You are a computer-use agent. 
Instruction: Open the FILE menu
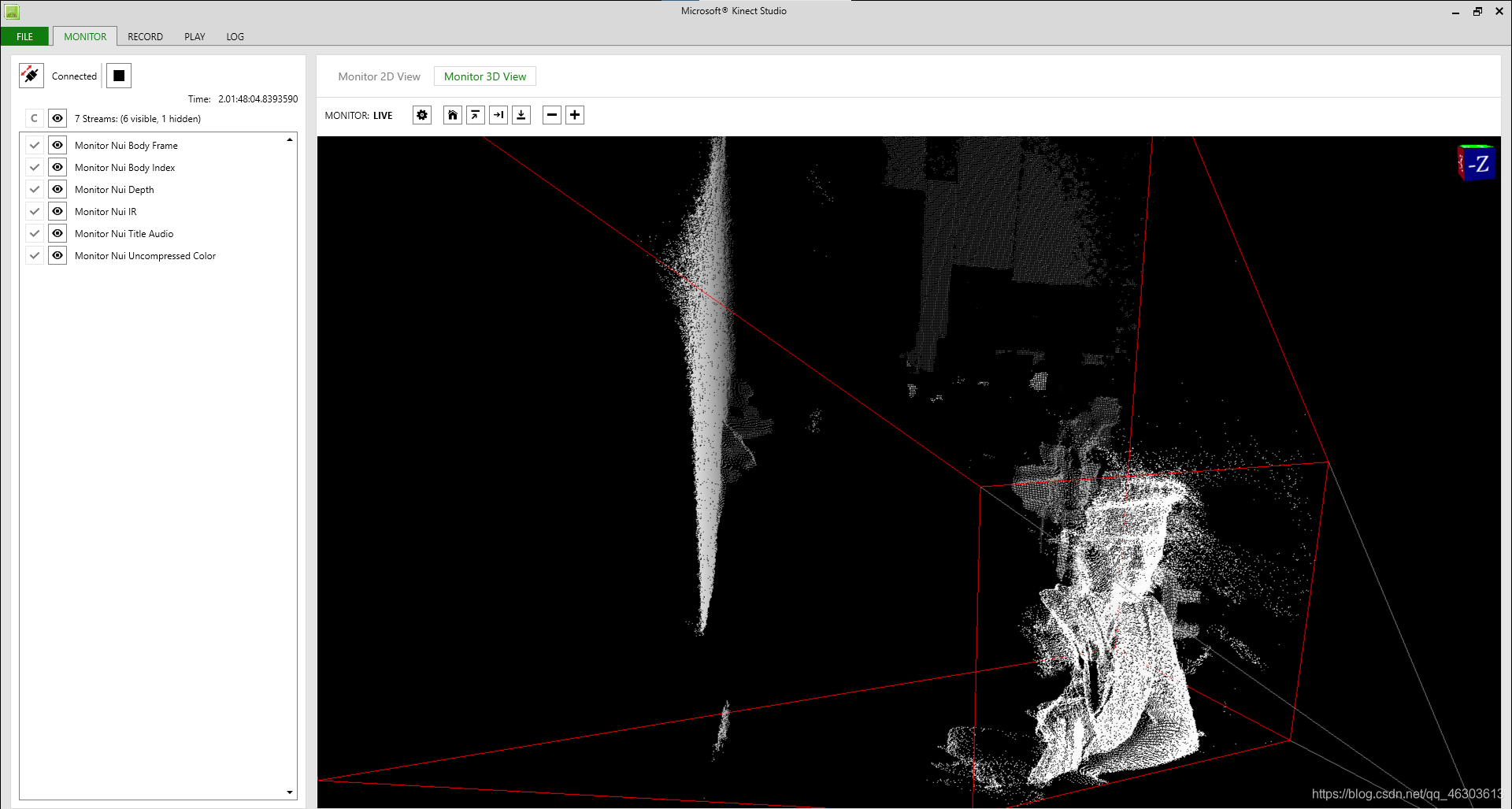(x=25, y=36)
